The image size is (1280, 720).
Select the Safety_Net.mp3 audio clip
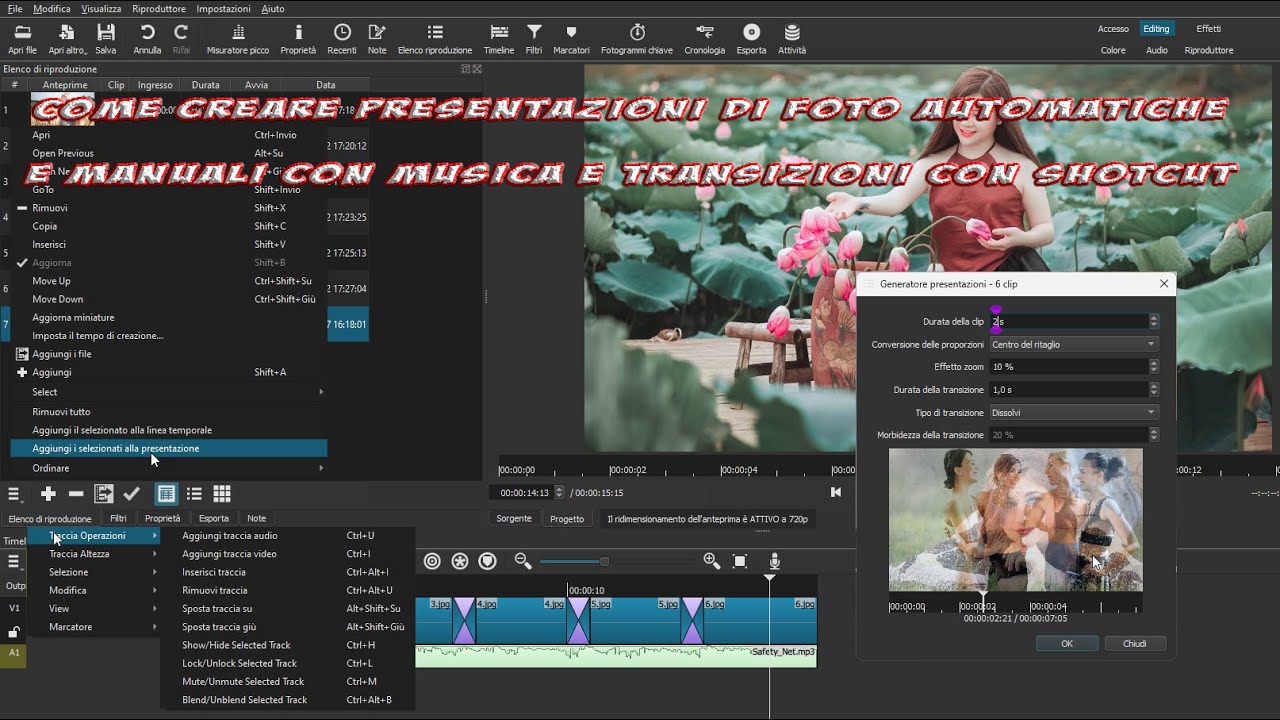point(616,657)
